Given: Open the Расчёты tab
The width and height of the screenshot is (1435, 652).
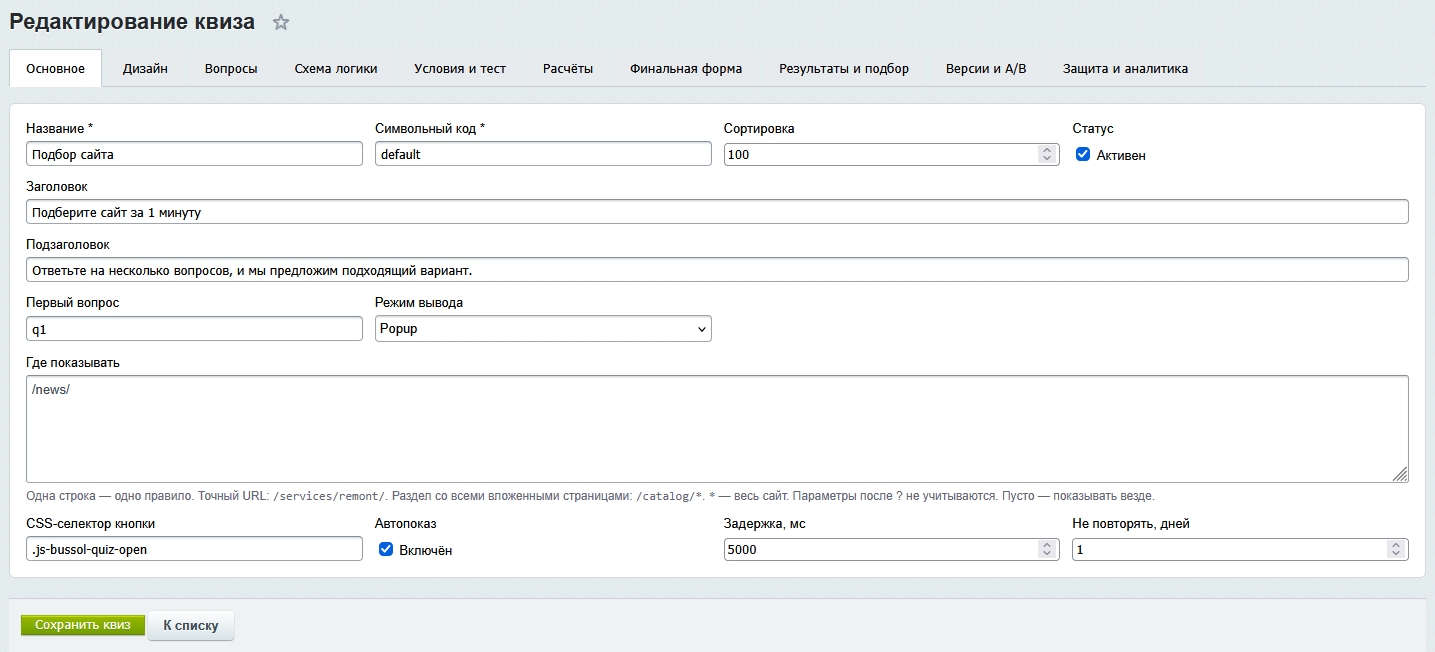Looking at the screenshot, I should click(568, 69).
